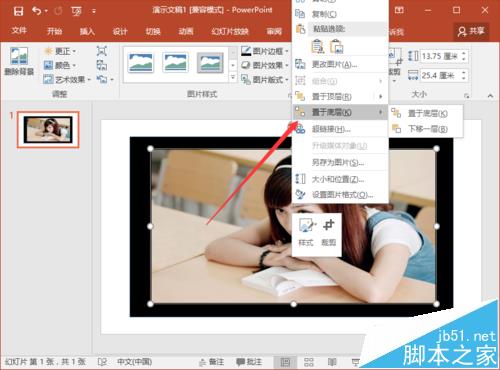Click the left-middle resize handle of the photo
Screen dimensions: 500x370
pos(150,226)
